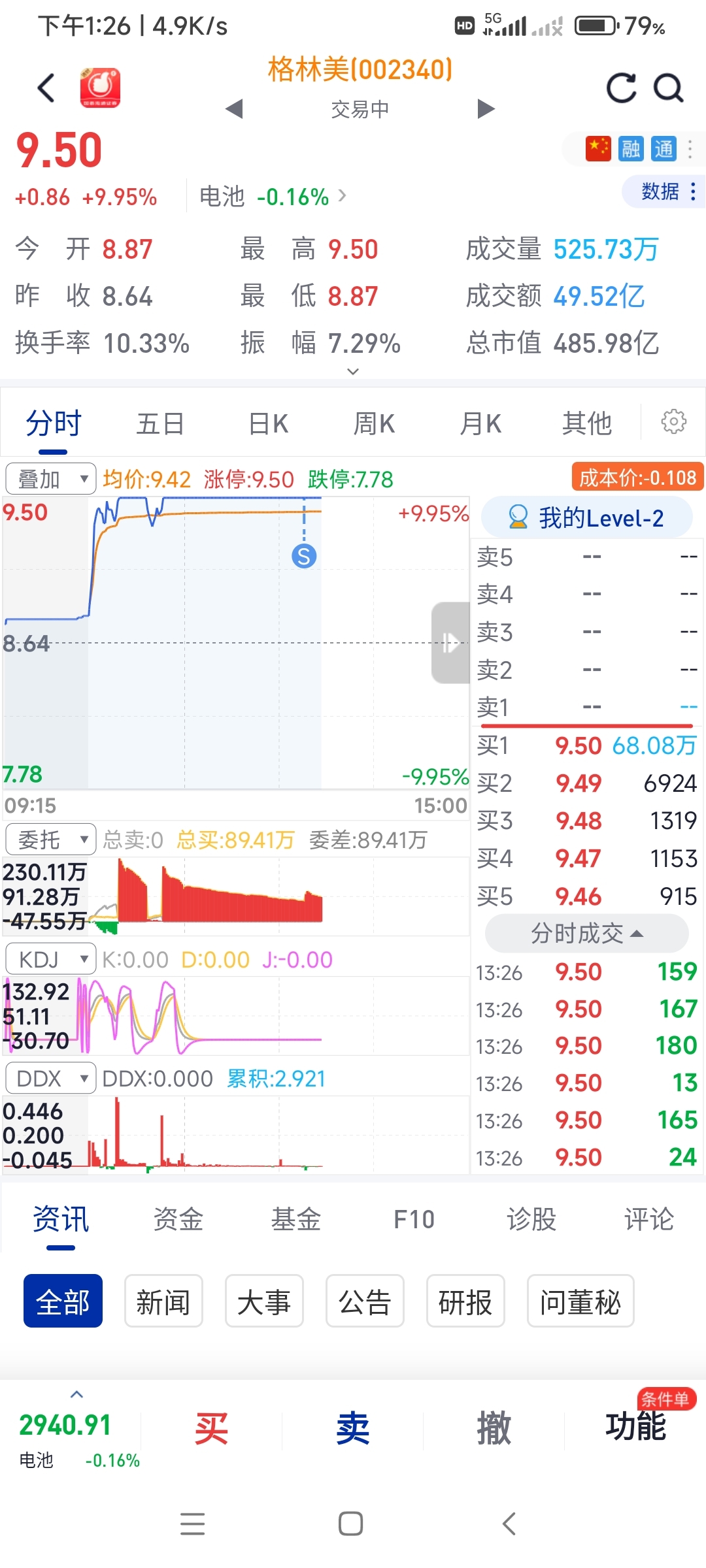This screenshot has height=1568, width=706.
Task: Tap the blue 卖 sell button
Action: coord(353,1428)
